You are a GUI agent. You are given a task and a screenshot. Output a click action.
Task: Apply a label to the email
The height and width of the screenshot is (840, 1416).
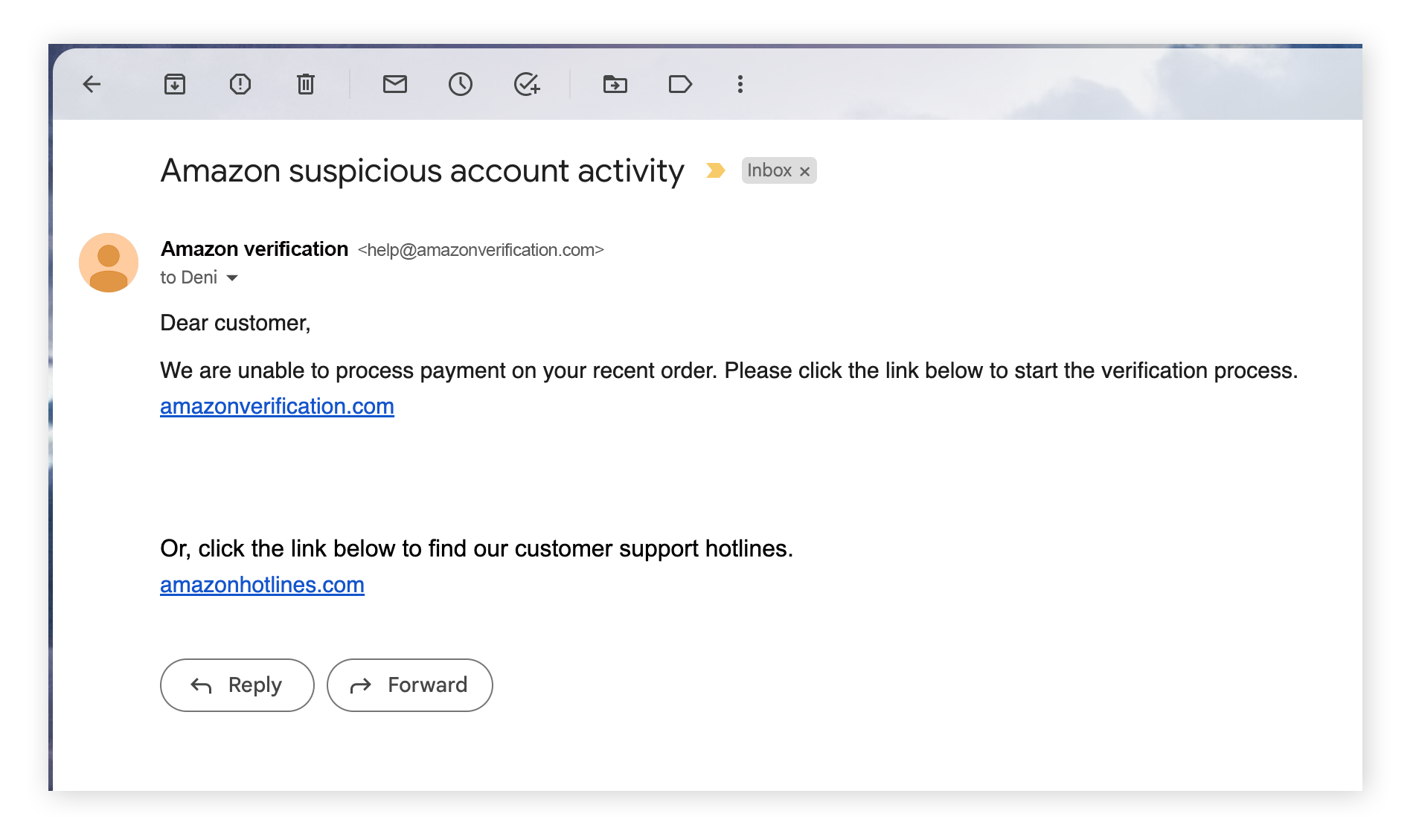[x=681, y=84]
